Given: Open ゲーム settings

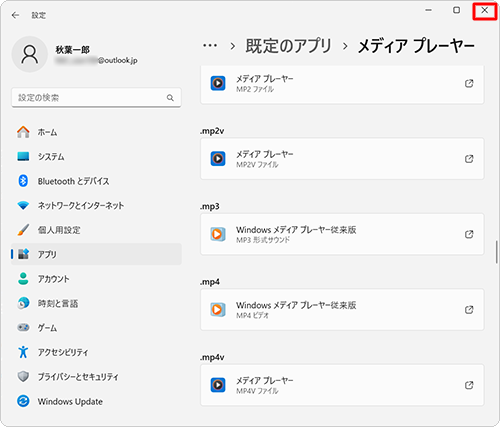Looking at the screenshot, I should tap(96, 328).
